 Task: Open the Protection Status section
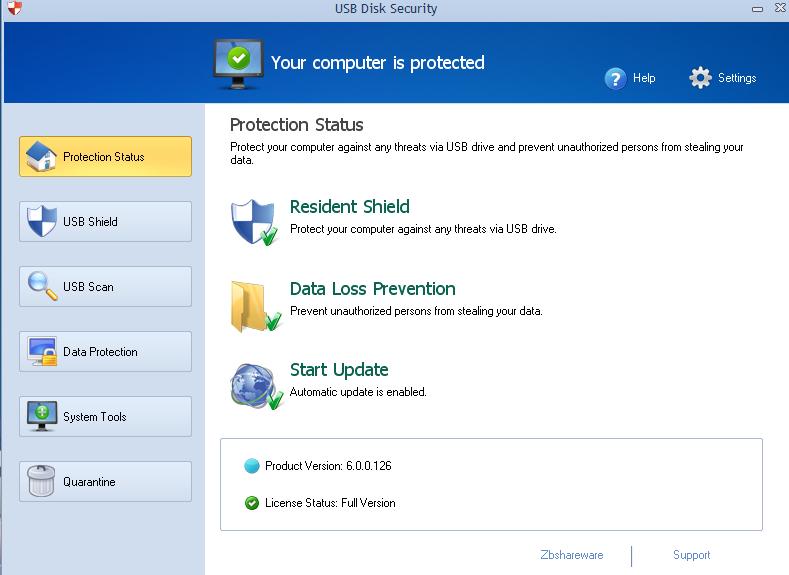click(x=105, y=156)
